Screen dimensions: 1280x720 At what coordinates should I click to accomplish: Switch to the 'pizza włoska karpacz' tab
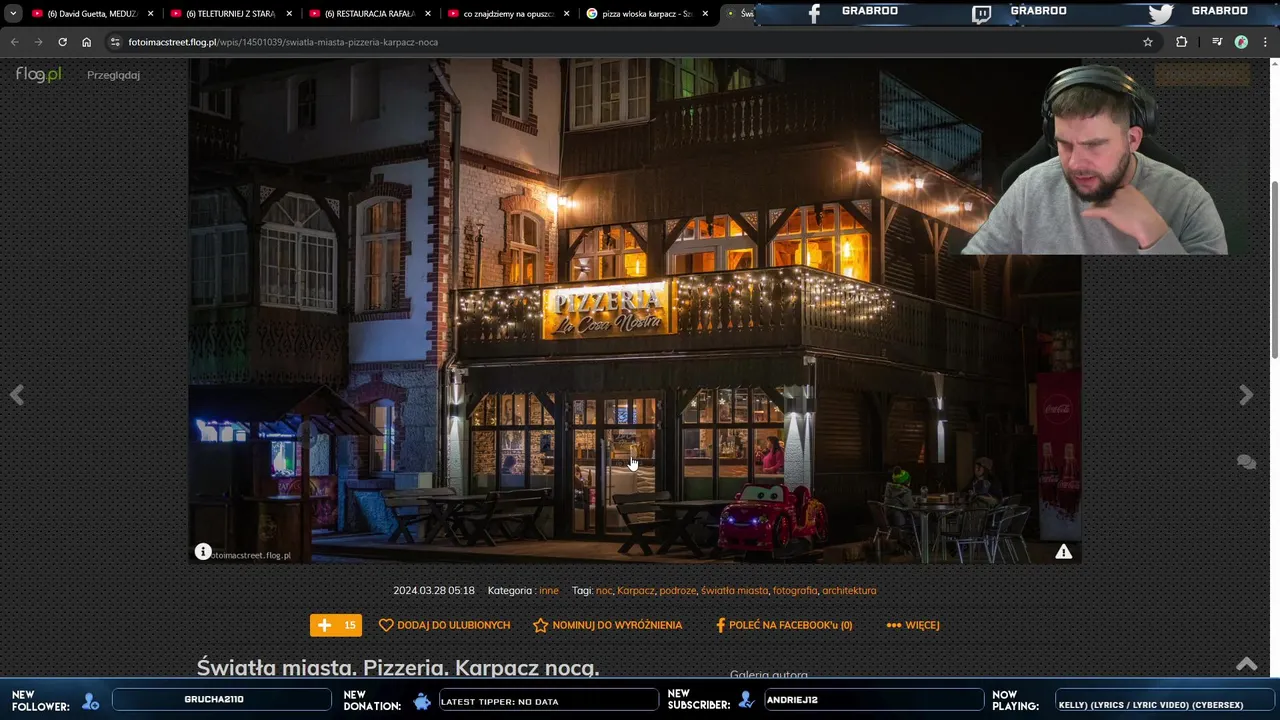(x=644, y=14)
